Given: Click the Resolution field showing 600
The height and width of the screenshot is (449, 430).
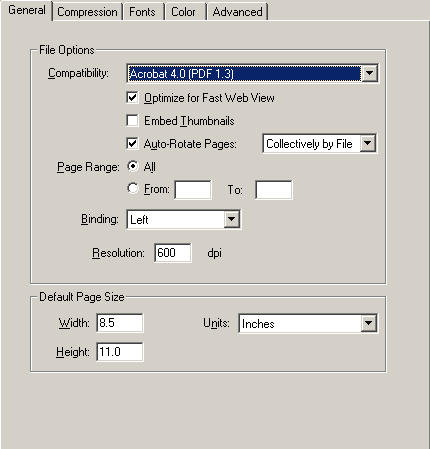Looking at the screenshot, I should click(x=173, y=253).
